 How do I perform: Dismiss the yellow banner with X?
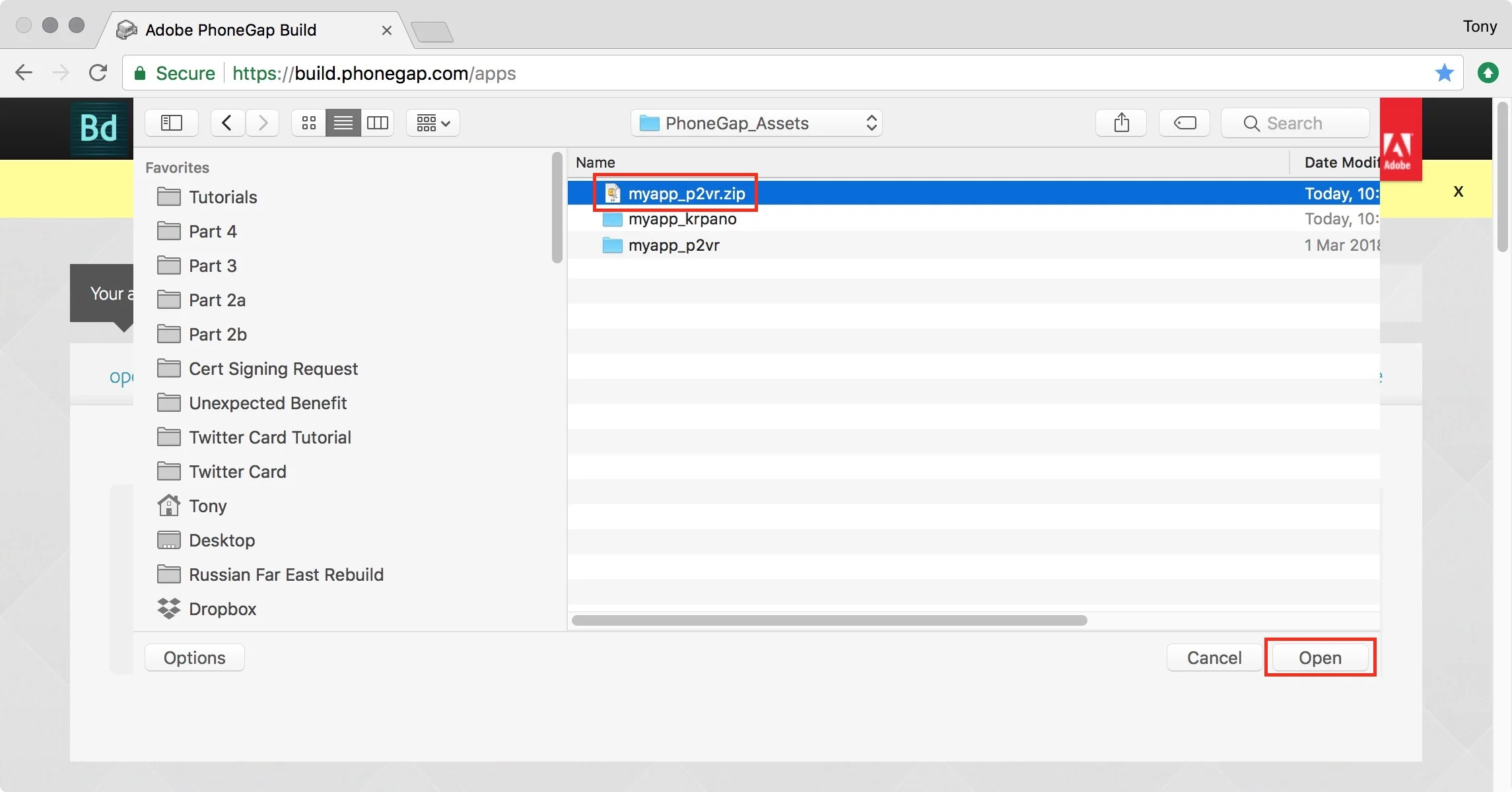tap(1459, 191)
